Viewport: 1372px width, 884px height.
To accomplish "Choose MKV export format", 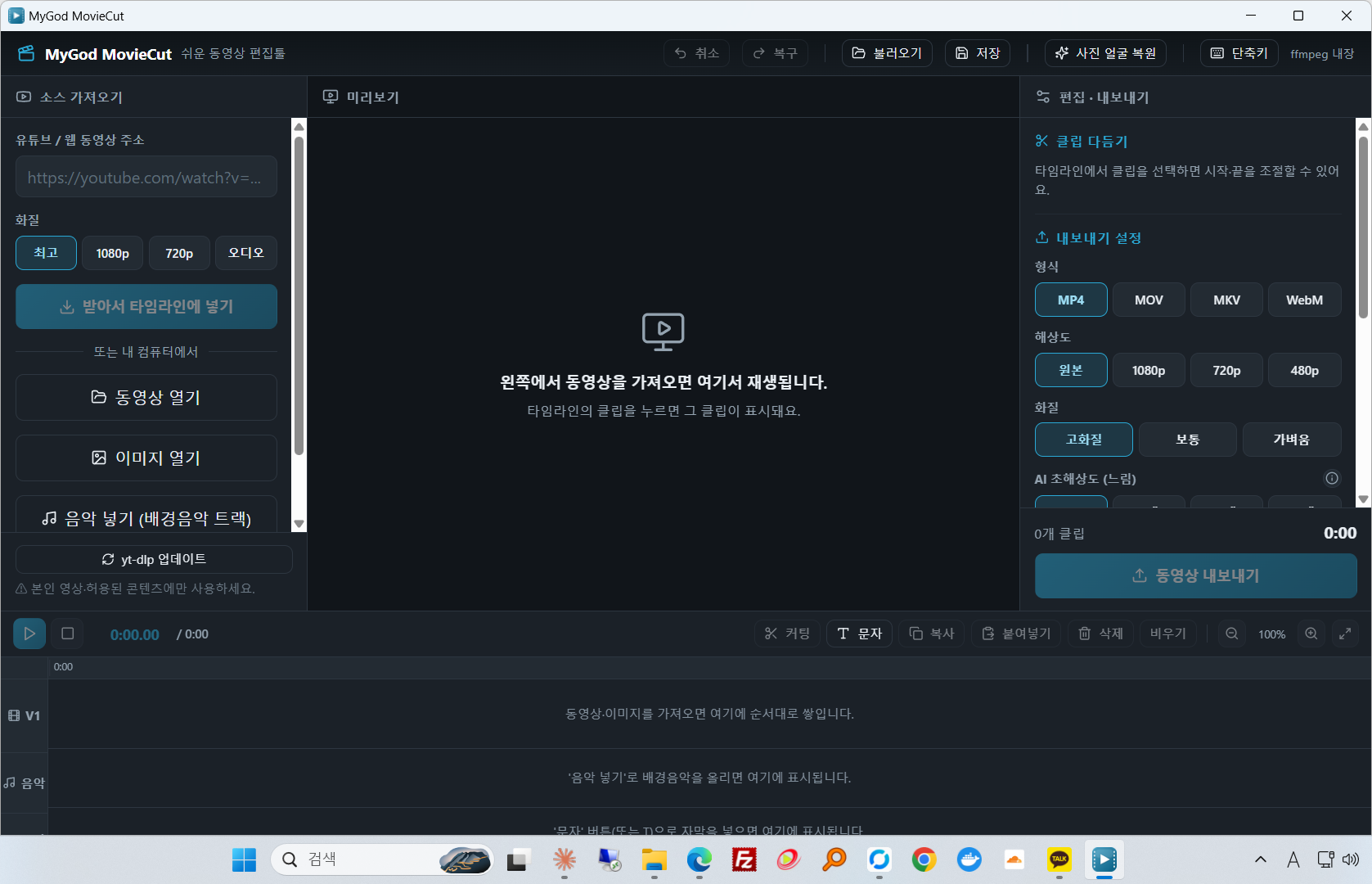I will click(1226, 300).
